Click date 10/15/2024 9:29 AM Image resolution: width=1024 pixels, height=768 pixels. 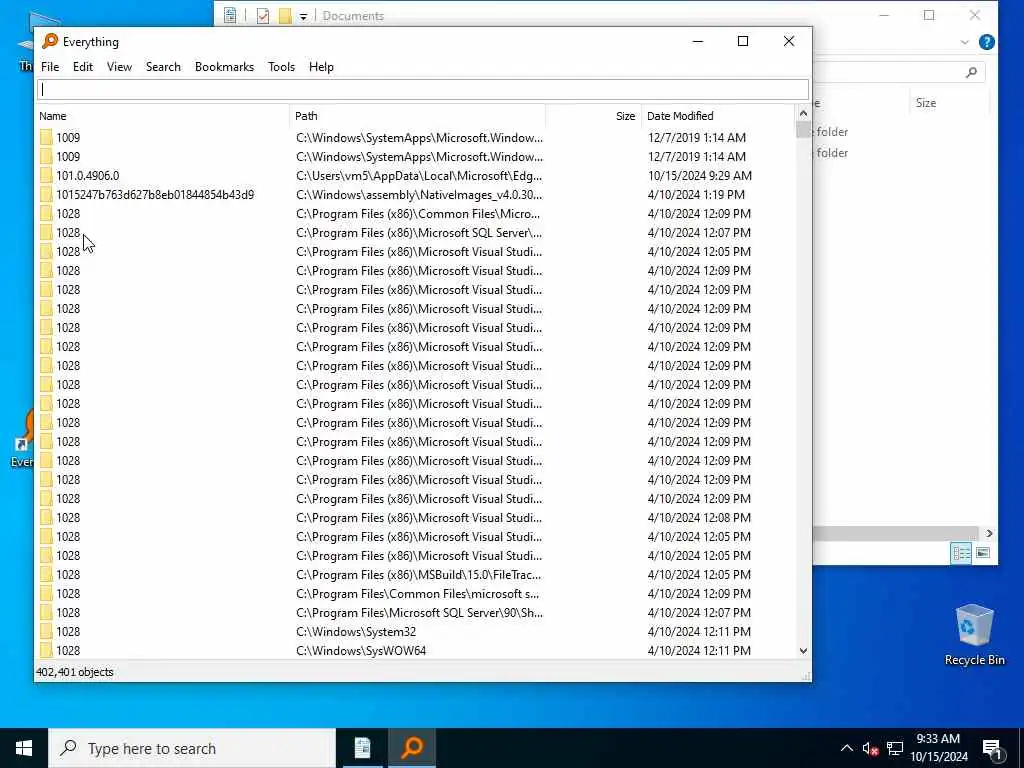pos(699,176)
